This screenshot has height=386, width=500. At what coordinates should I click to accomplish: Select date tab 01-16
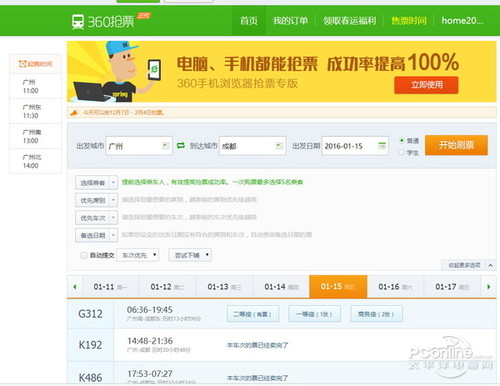pyautogui.click(x=395, y=287)
